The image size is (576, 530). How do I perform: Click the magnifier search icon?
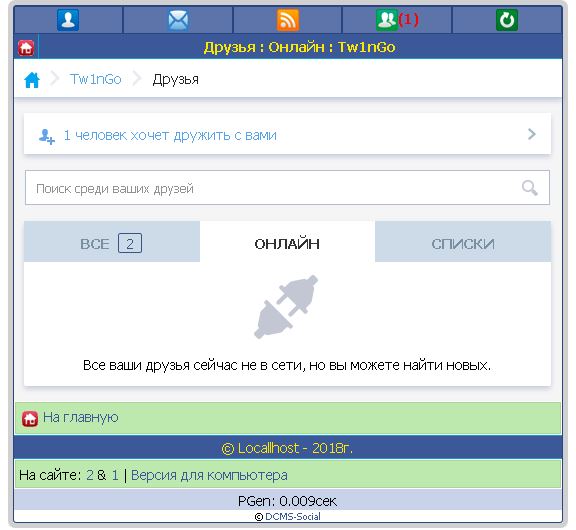(x=529, y=188)
